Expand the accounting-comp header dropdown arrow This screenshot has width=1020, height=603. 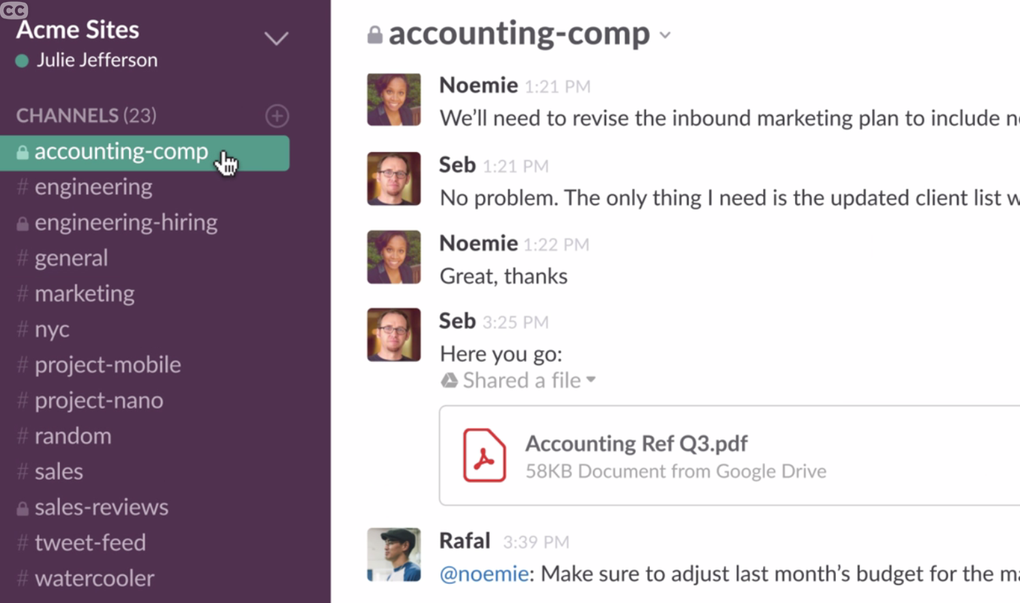[x=665, y=36]
